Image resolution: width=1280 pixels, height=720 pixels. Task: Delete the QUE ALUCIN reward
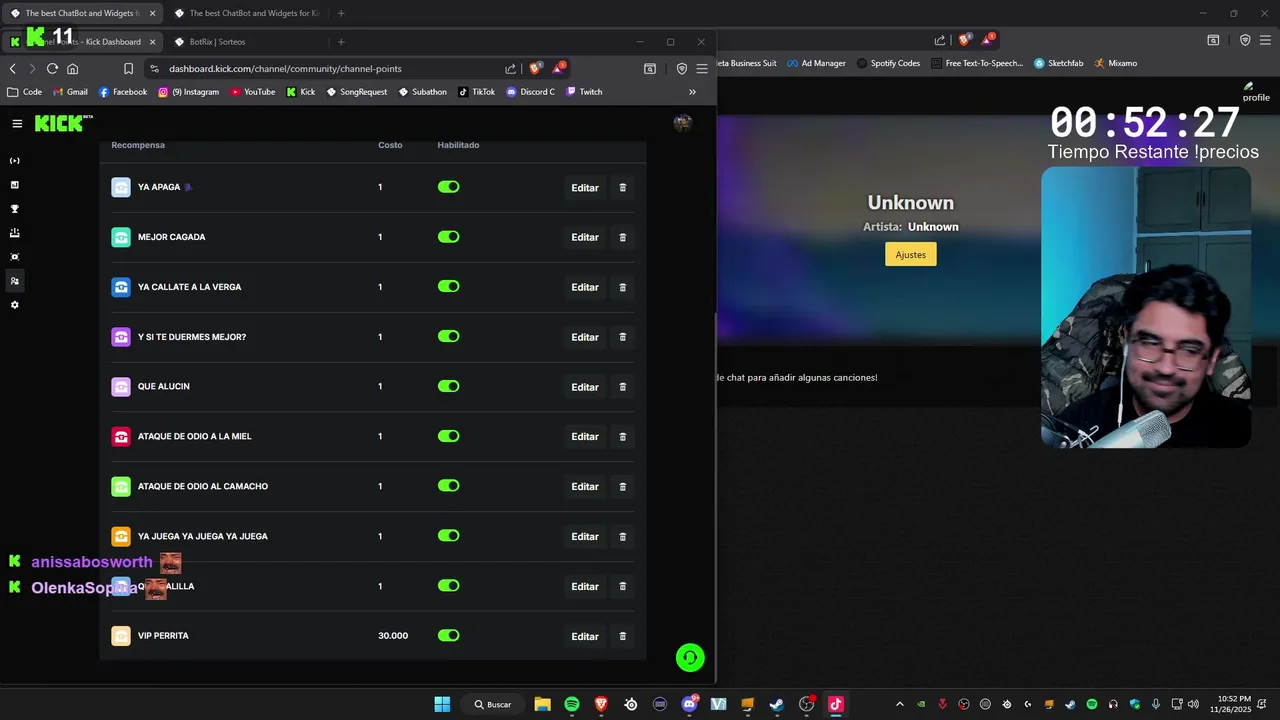click(x=623, y=387)
